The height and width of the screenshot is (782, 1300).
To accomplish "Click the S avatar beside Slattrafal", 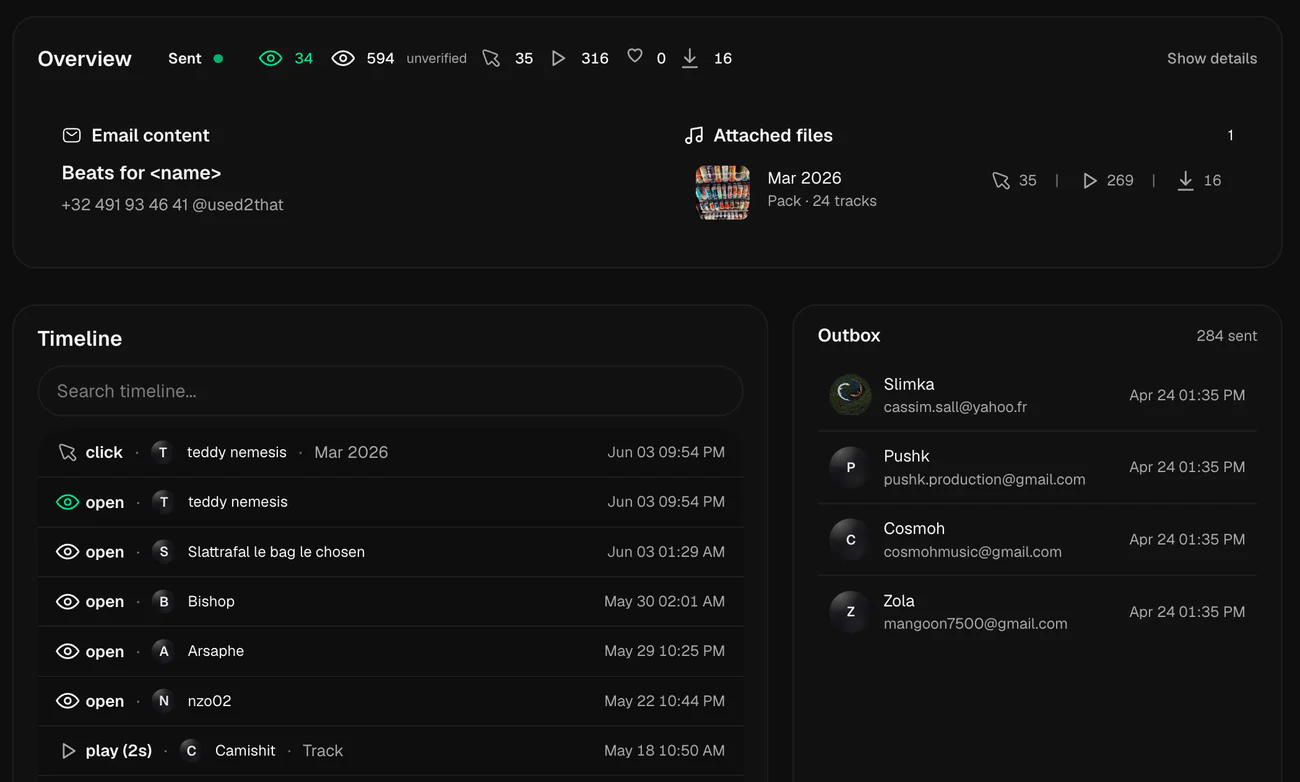I will (164, 552).
